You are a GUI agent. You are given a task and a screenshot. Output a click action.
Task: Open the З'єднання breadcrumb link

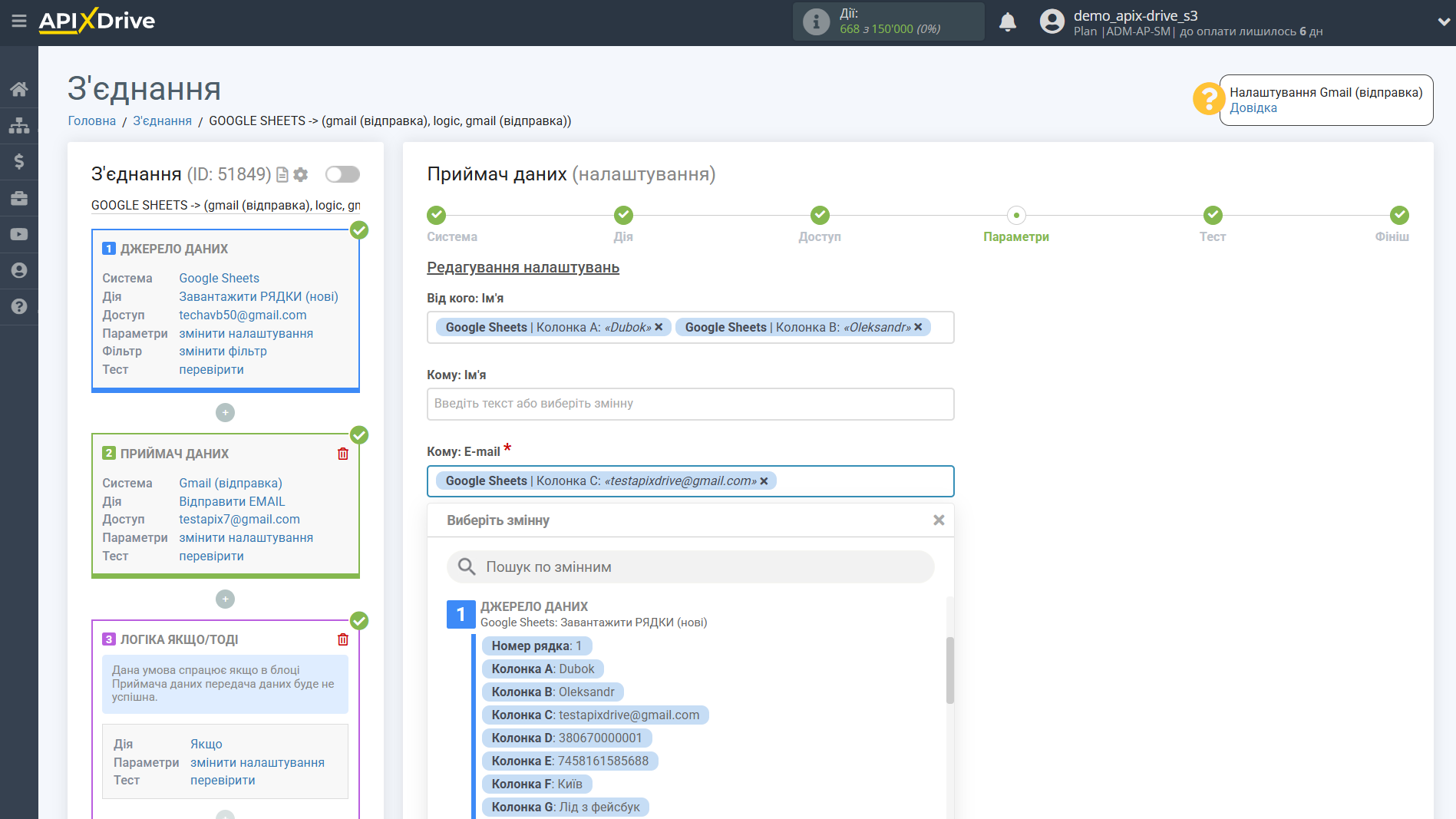[163, 121]
